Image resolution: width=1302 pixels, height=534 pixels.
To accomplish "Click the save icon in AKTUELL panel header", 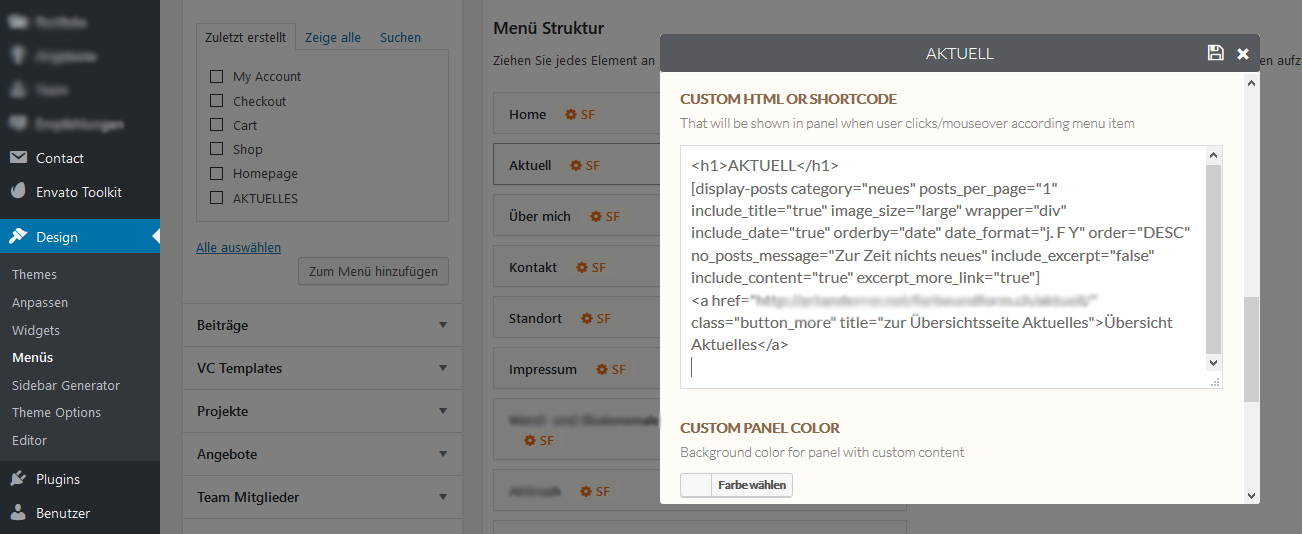I will [1215, 53].
